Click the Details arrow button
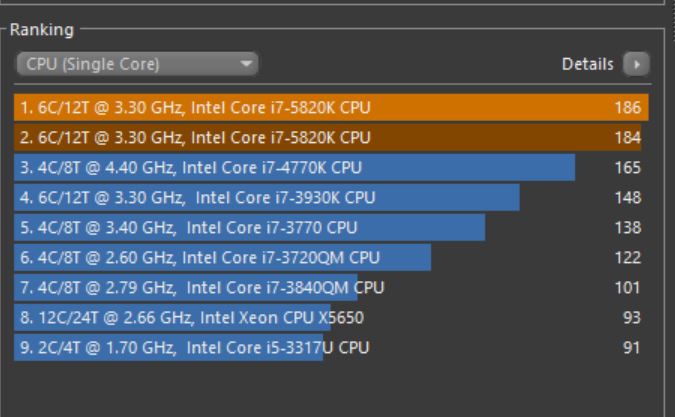675x417 pixels. point(635,65)
